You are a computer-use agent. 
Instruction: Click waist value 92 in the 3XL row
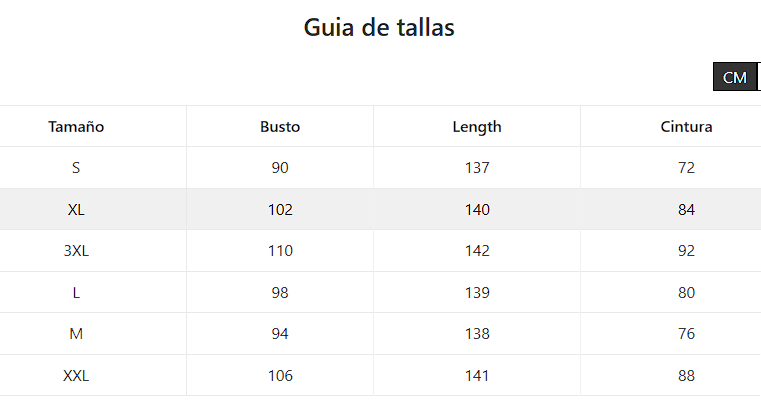(x=686, y=251)
